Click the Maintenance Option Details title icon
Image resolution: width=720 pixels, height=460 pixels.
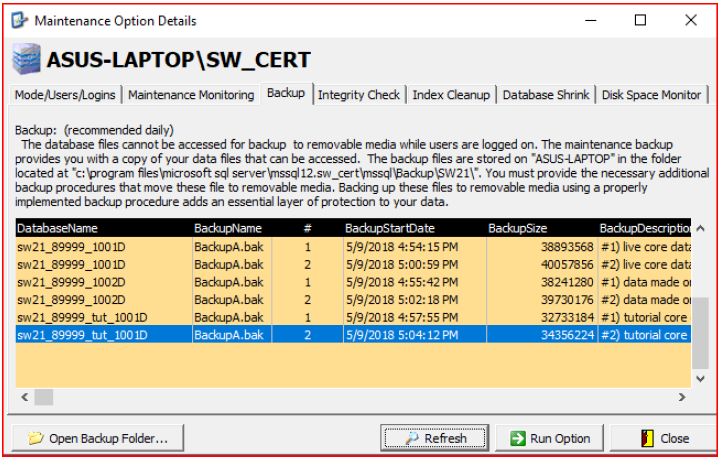click(x=19, y=21)
